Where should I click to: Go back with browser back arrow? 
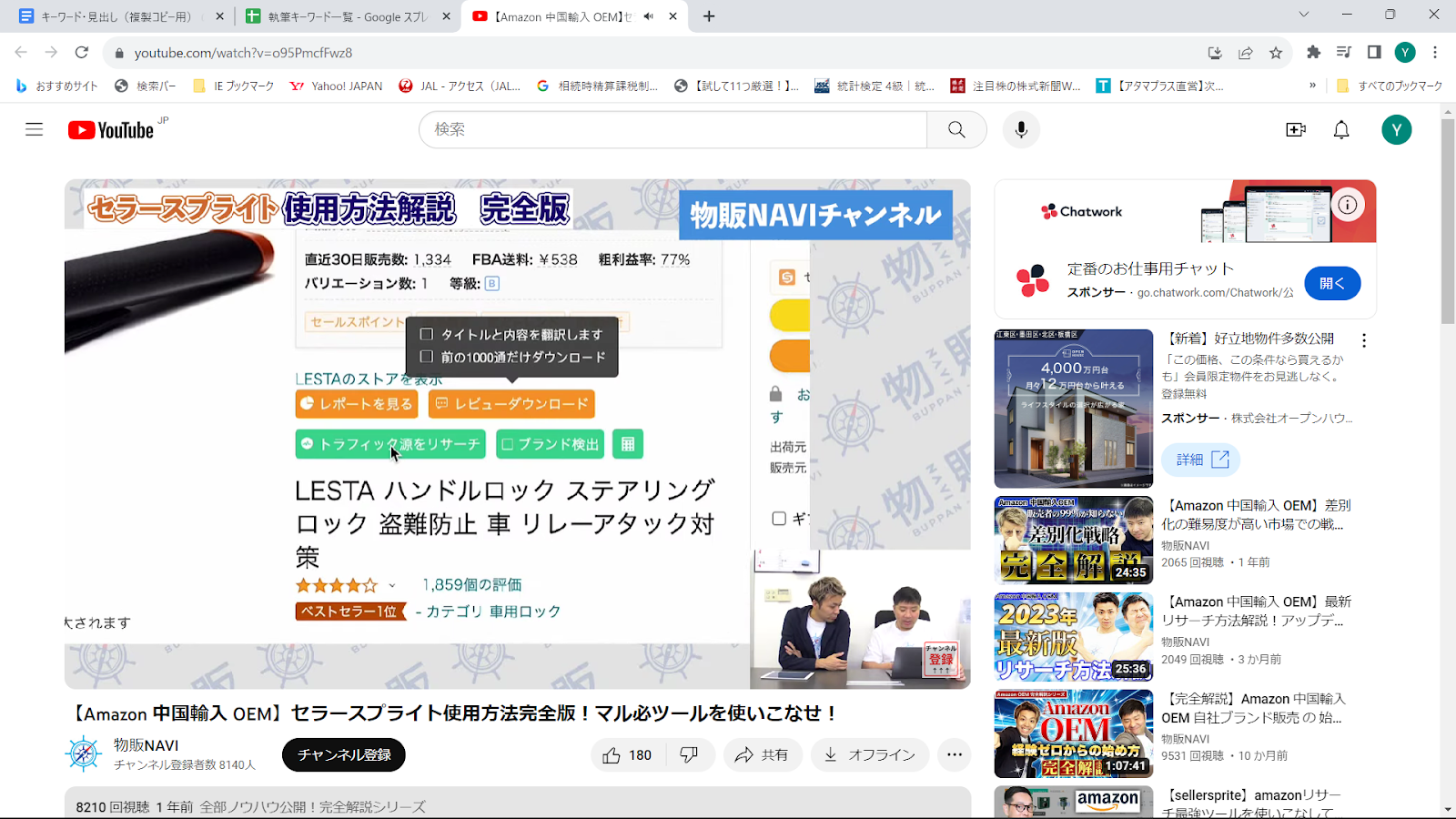pyautogui.click(x=21, y=53)
